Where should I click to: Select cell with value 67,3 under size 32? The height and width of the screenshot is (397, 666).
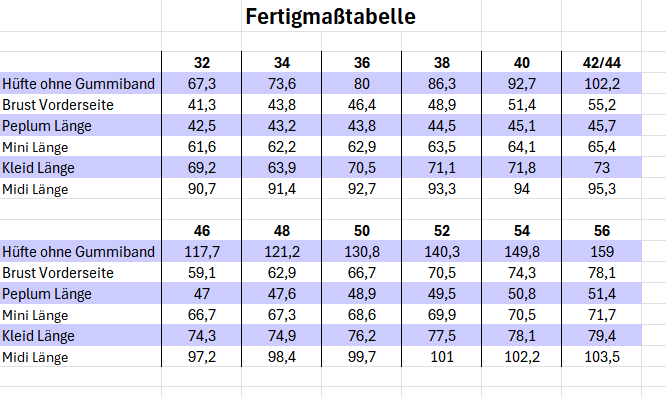tap(202, 84)
